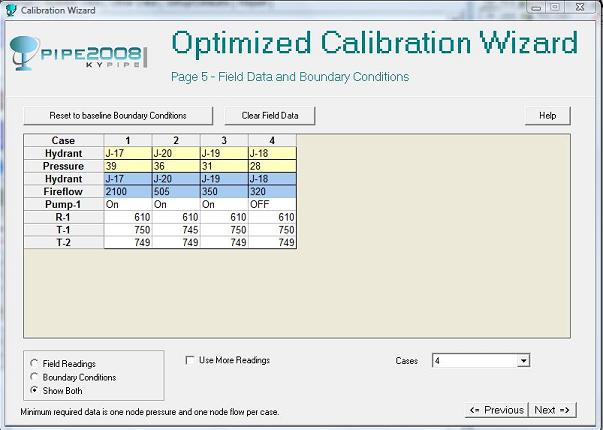This screenshot has width=603, height=430.
Task: Click R-1 value 610 in case 1
Action: click(128, 217)
